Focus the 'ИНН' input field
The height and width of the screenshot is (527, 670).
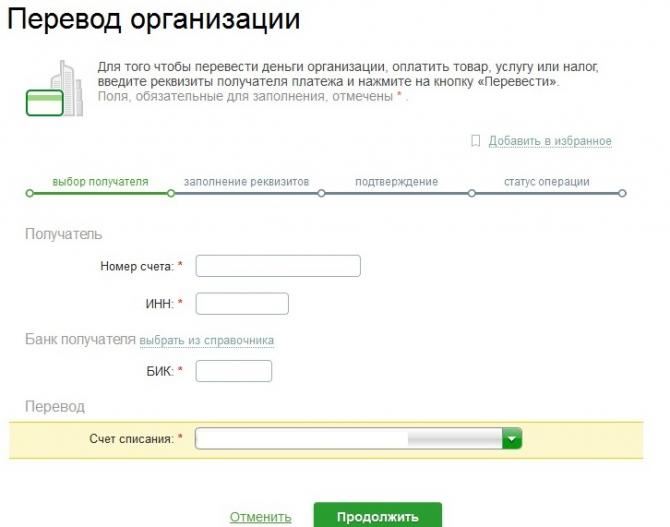pyautogui.click(x=242, y=303)
